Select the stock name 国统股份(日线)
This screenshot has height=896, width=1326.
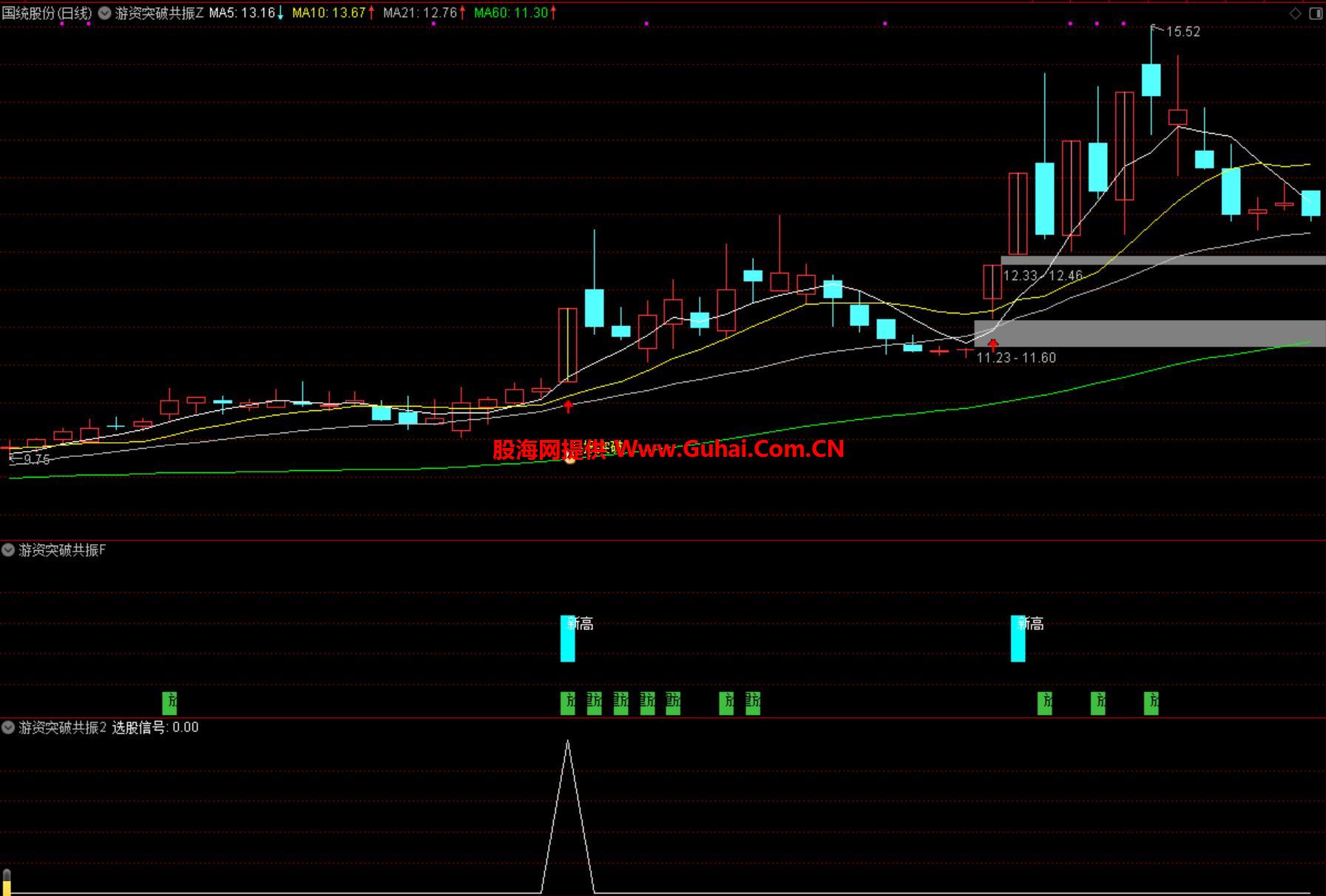pyautogui.click(x=47, y=13)
